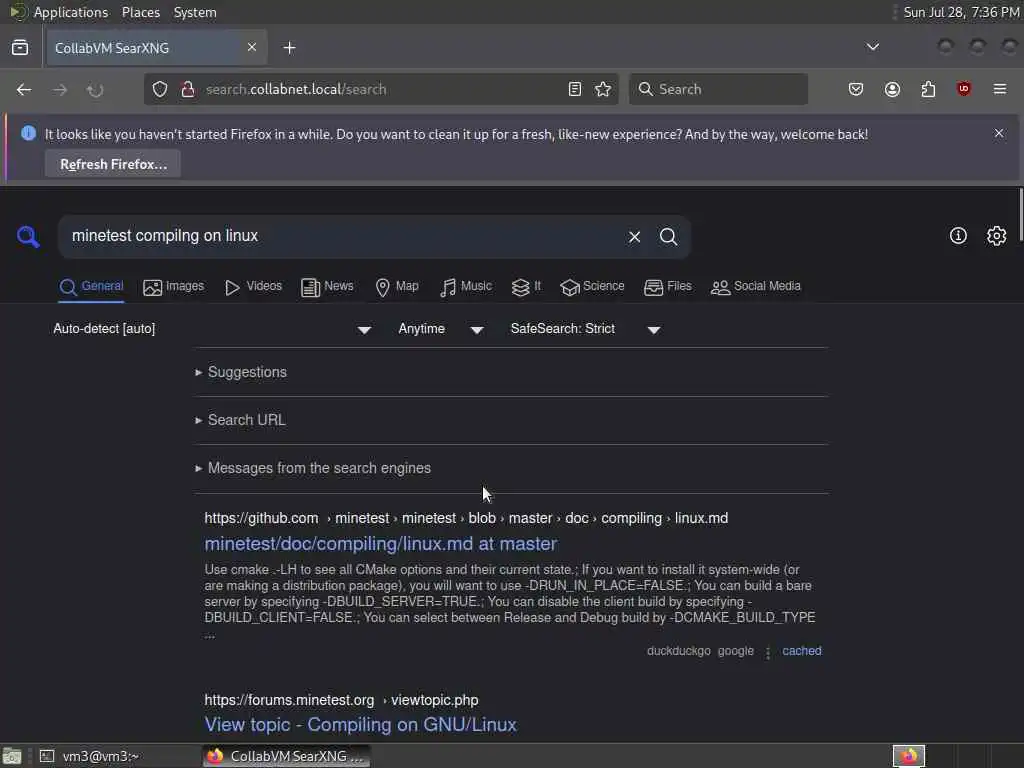Click CollabVM SearXNG taskbar window button

pos(286,756)
